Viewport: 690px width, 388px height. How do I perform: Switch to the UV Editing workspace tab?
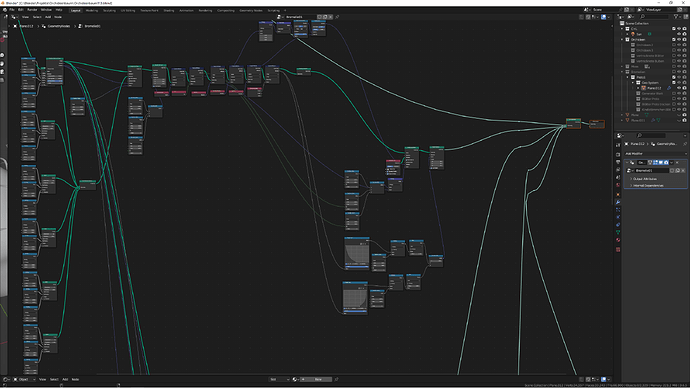pos(128,10)
